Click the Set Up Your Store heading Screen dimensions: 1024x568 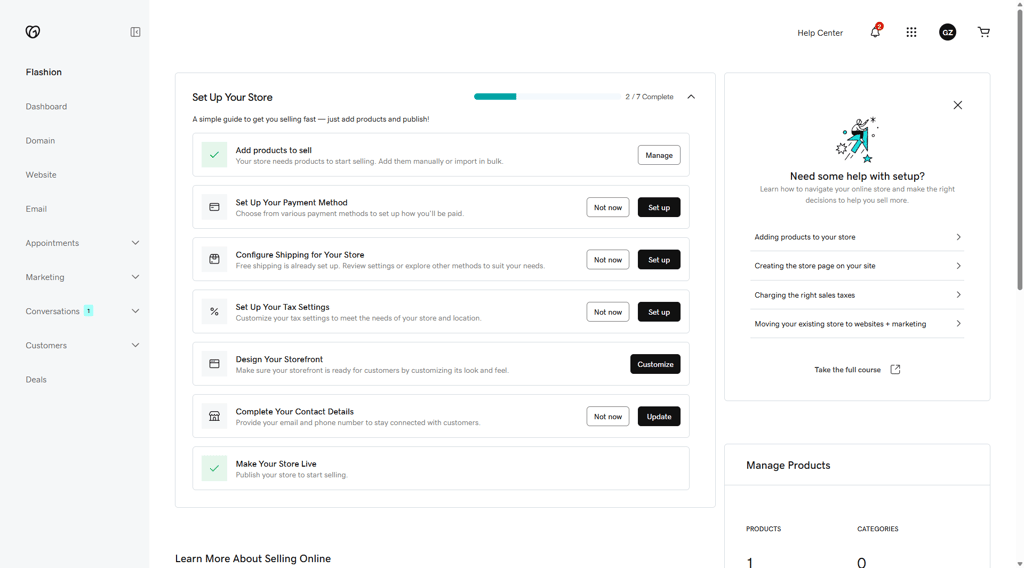pyautogui.click(x=232, y=97)
